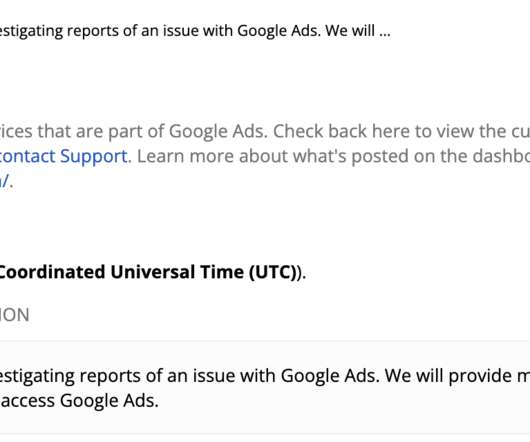Click the word 'Universal' in the bold timezone text
The image size is (530, 442).
(x=153, y=272)
